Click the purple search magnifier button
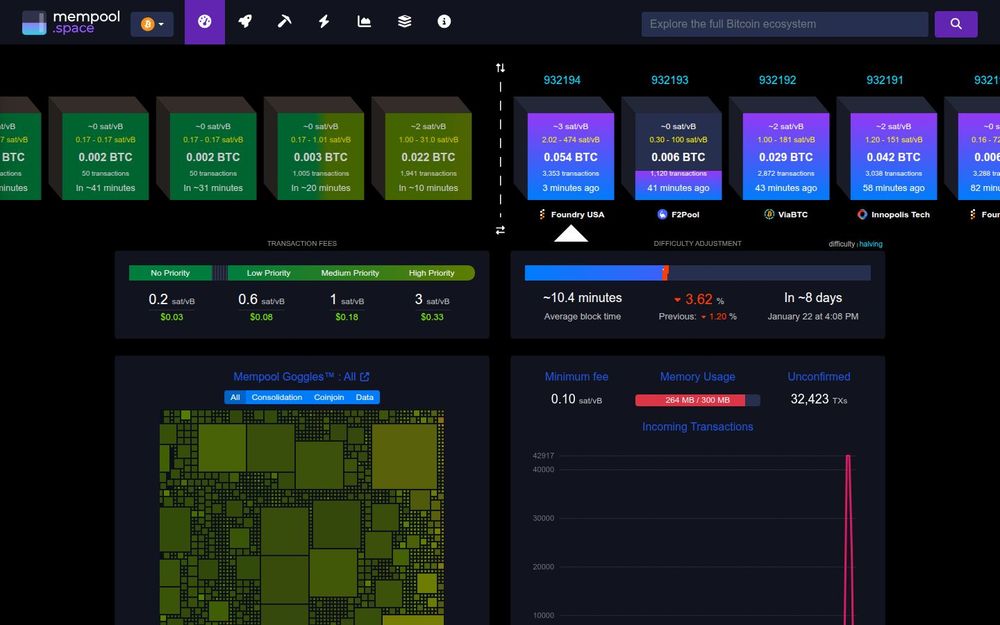The height and width of the screenshot is (625, 1000). 955,24
